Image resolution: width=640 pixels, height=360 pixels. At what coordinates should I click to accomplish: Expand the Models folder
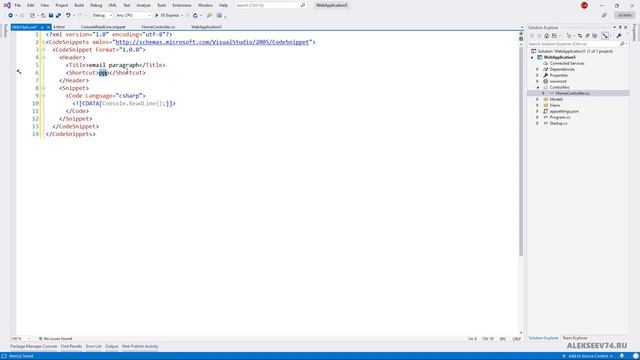(x=538, y=99)
